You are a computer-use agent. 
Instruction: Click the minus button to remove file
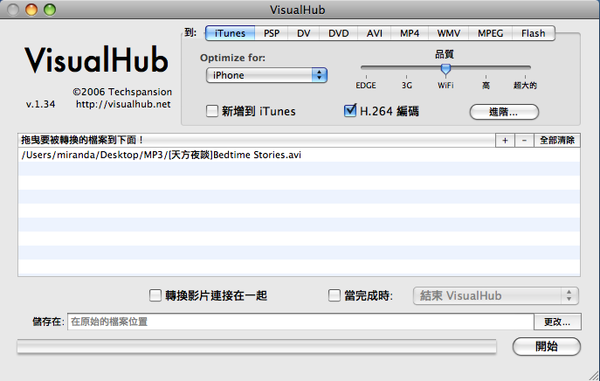[x=524, y=140]
